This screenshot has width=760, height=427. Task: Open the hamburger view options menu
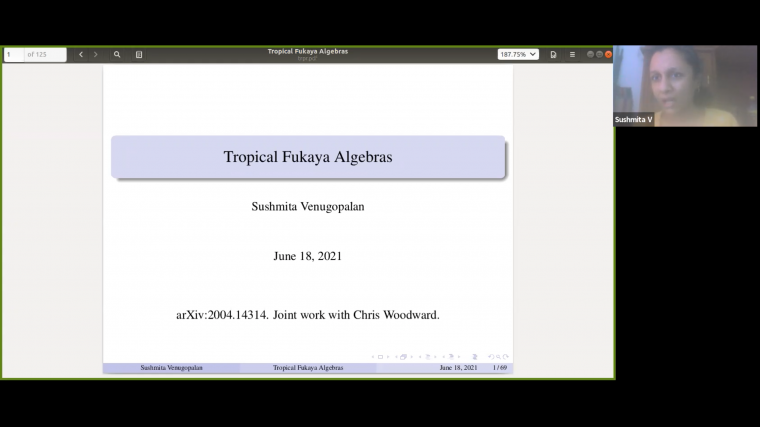(572, 54)
